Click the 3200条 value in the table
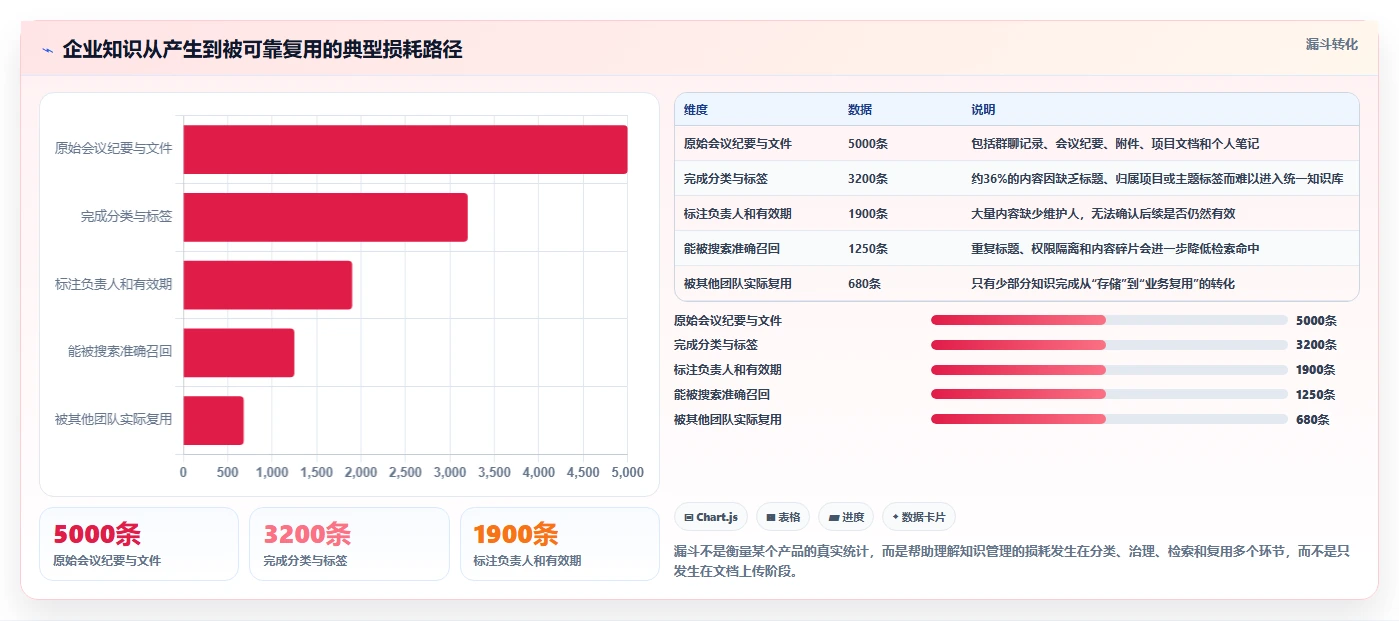Screen dimensions: 1399x621 pyautogui.click(x=868, y=179)
